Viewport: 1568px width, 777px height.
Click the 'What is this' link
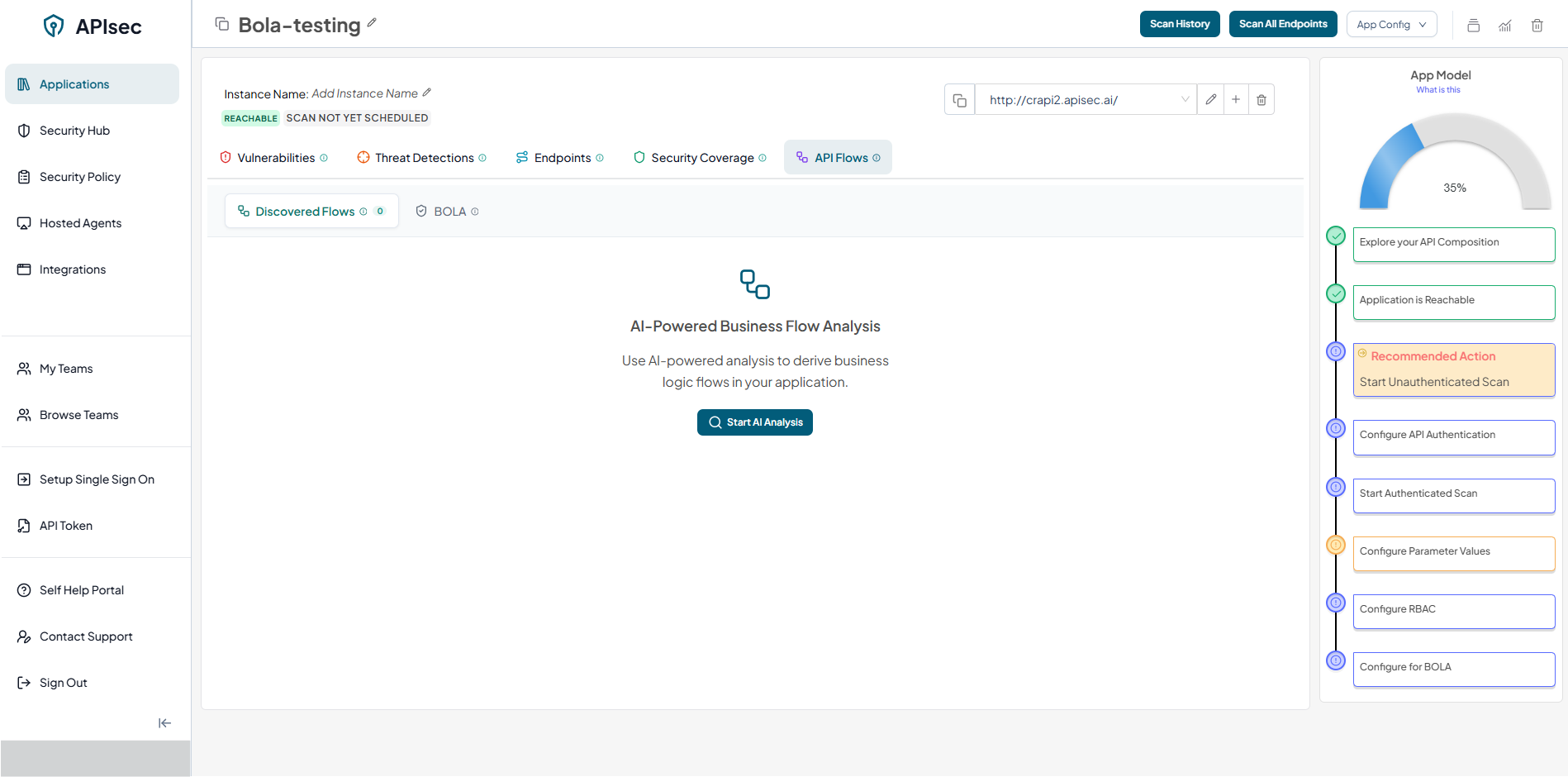[x=1437, y=90]
